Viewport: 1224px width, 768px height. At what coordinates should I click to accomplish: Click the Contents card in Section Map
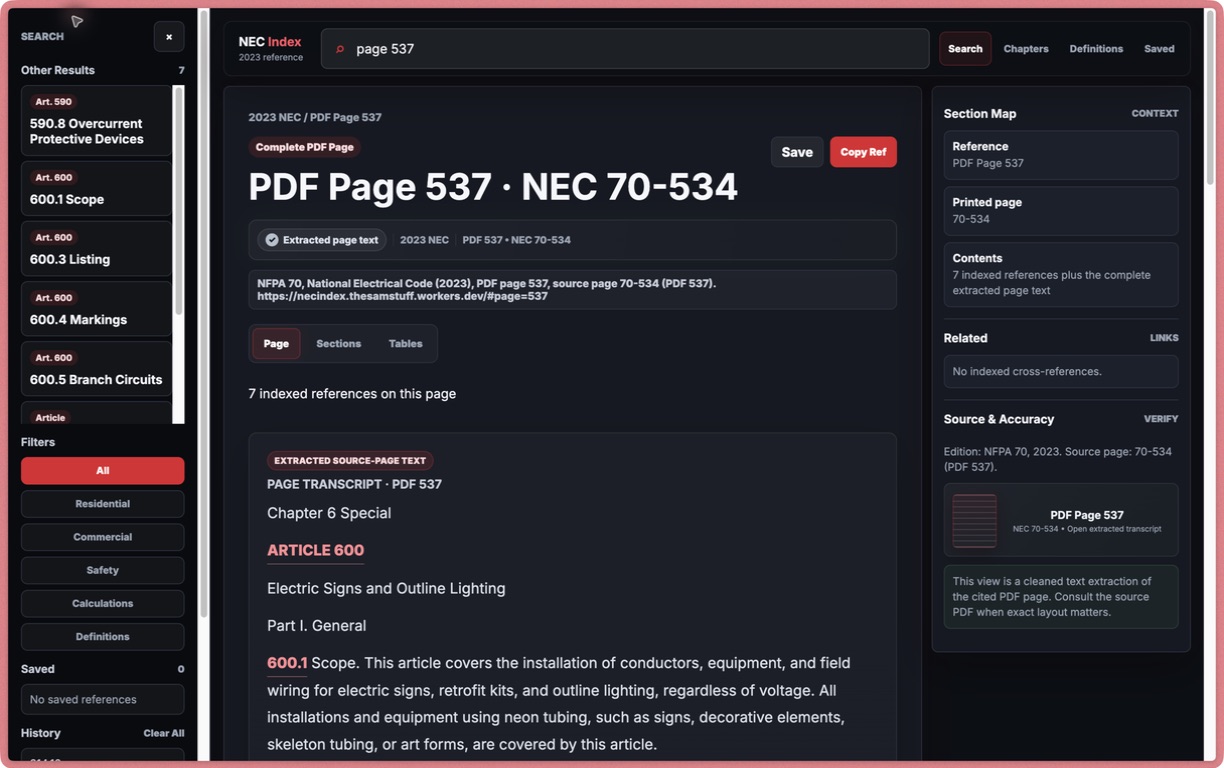1061,274
